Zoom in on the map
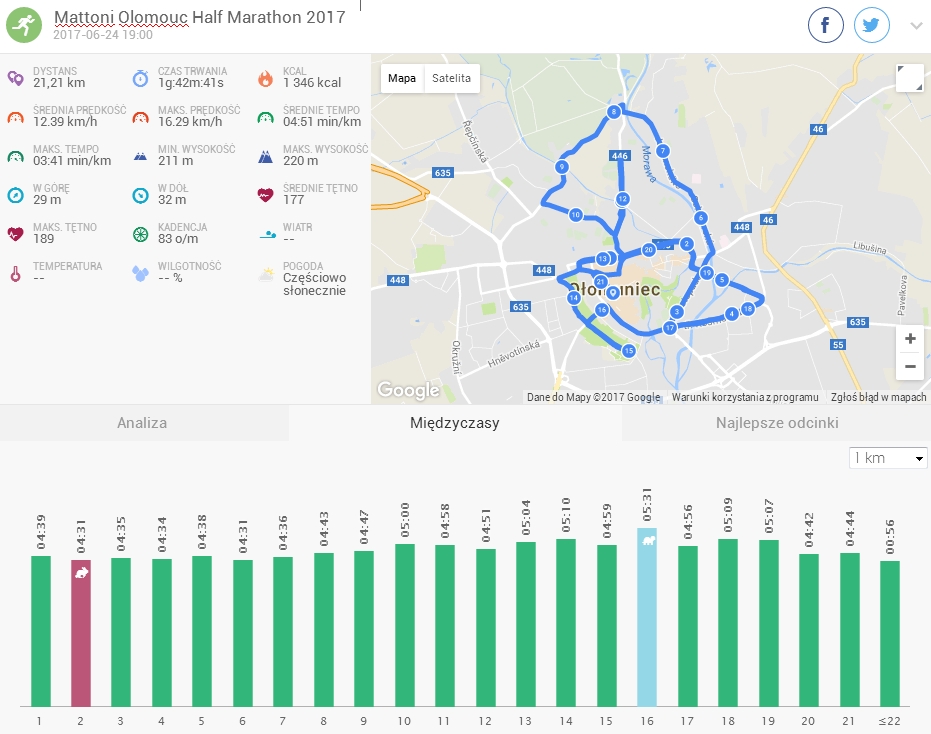This screenshot has height=734, width=931. pos(909,339)
